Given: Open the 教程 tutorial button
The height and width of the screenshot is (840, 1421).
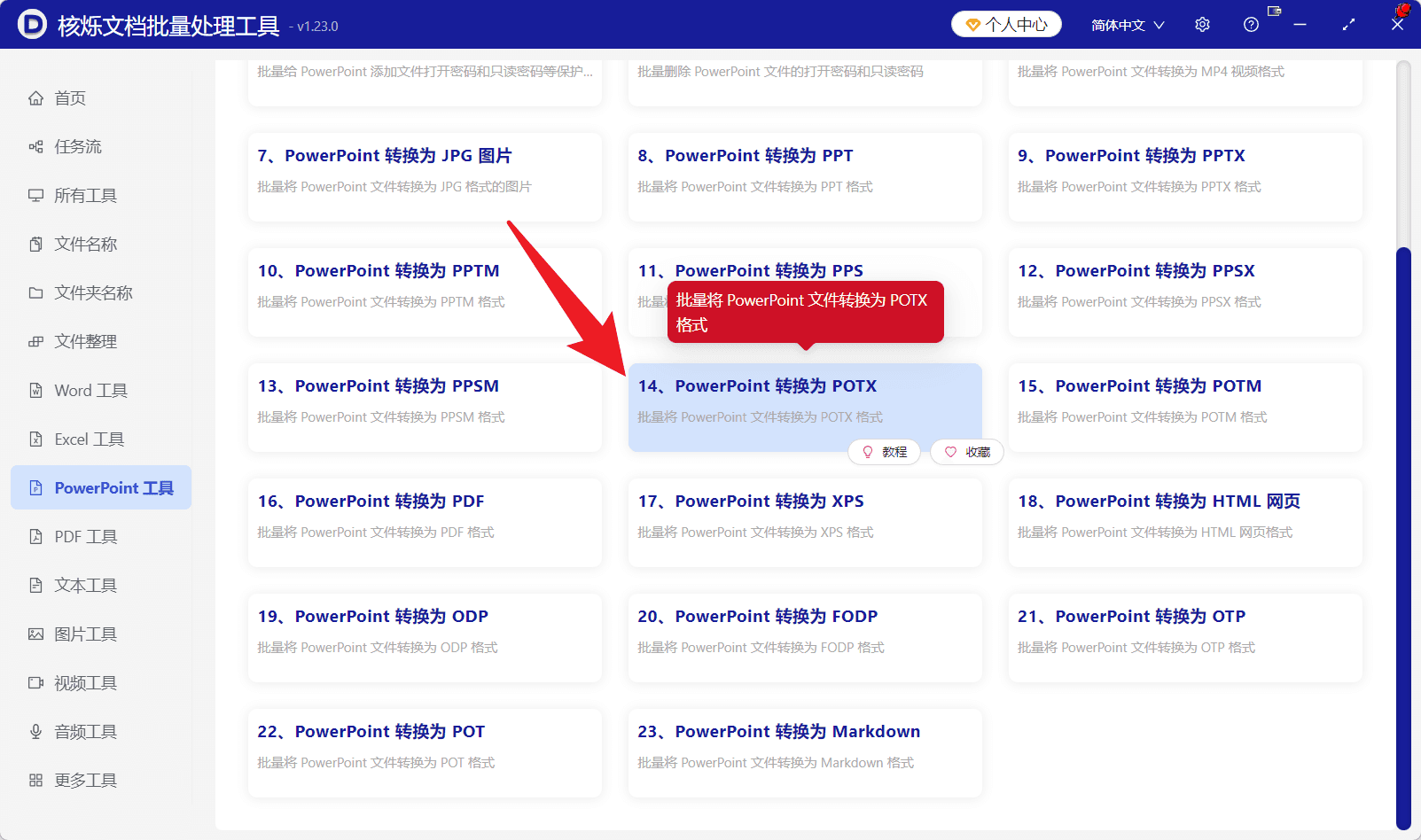Looking at the screenshot, I should tap(884, 452).
